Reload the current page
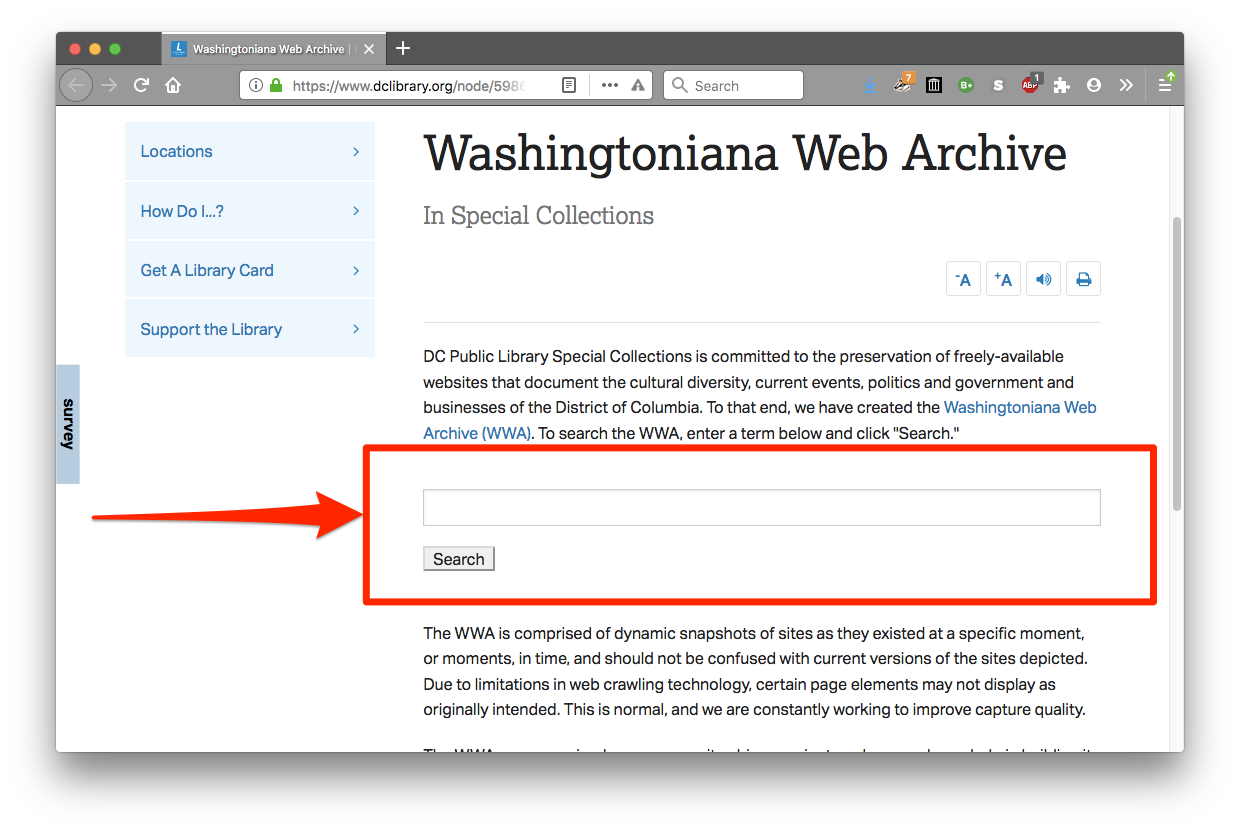 pyautogui.click(x=141, y=86)
